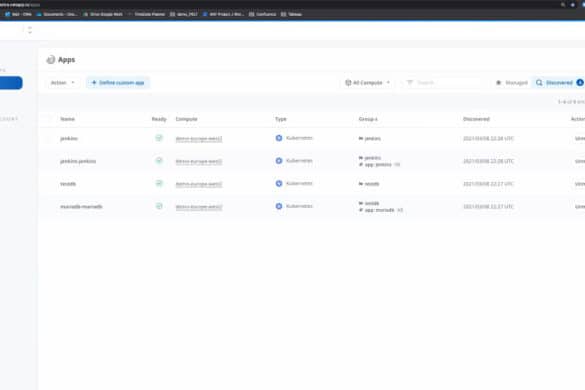Click the filter funnel icon in search
585x390 pixels.
[410, 82]
